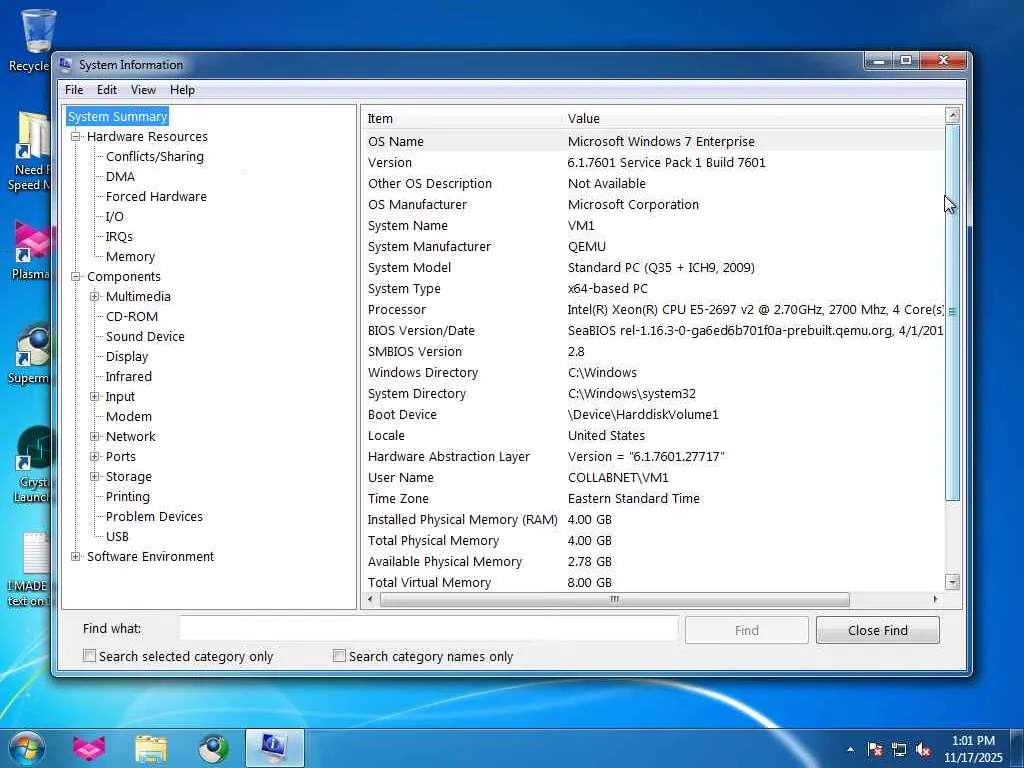Click the scroll left arrow of details pane
The height and width of the screenshot is (768, 1024).
coord(370,599)
